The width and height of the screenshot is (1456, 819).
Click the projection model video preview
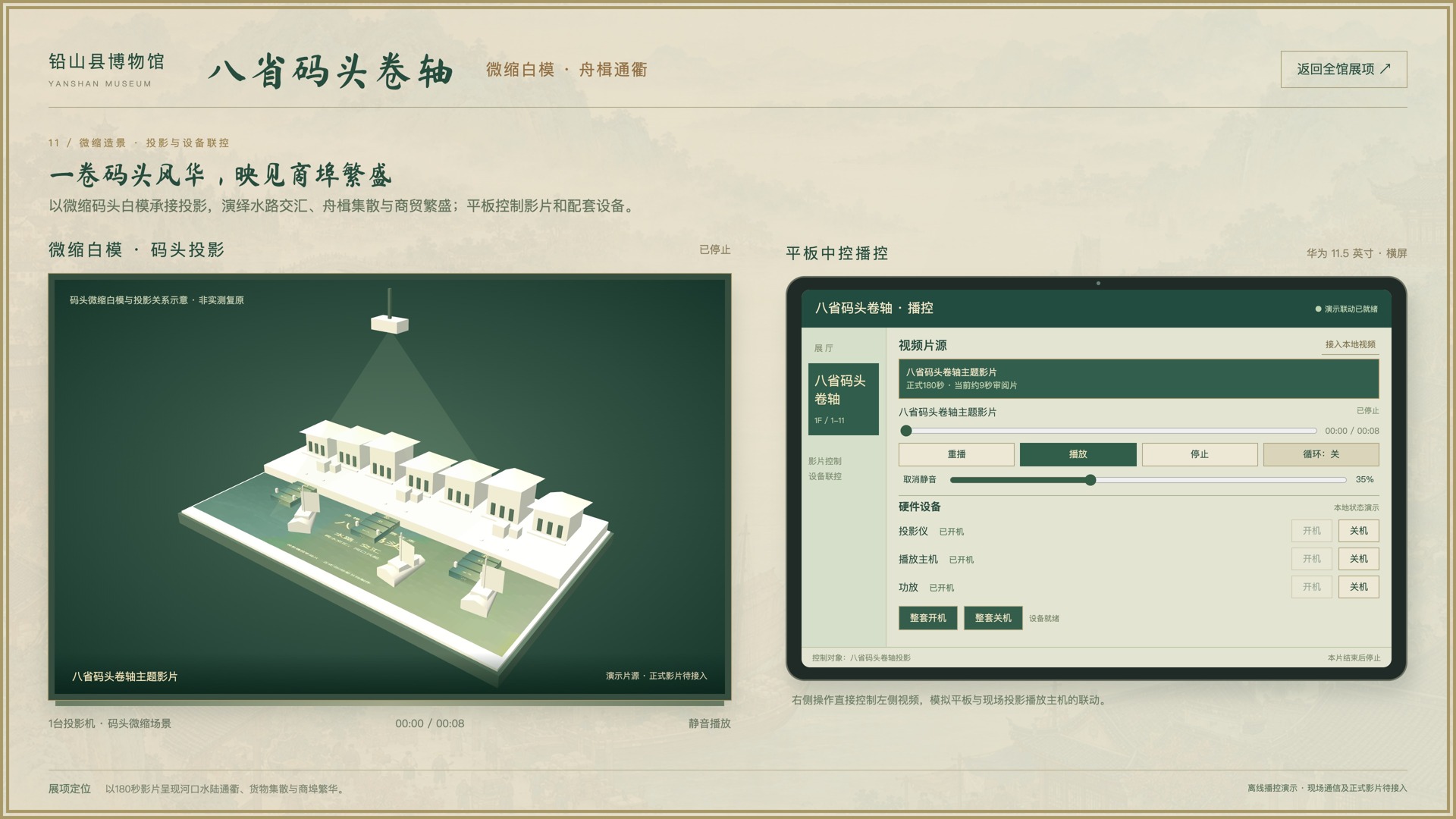390,487
